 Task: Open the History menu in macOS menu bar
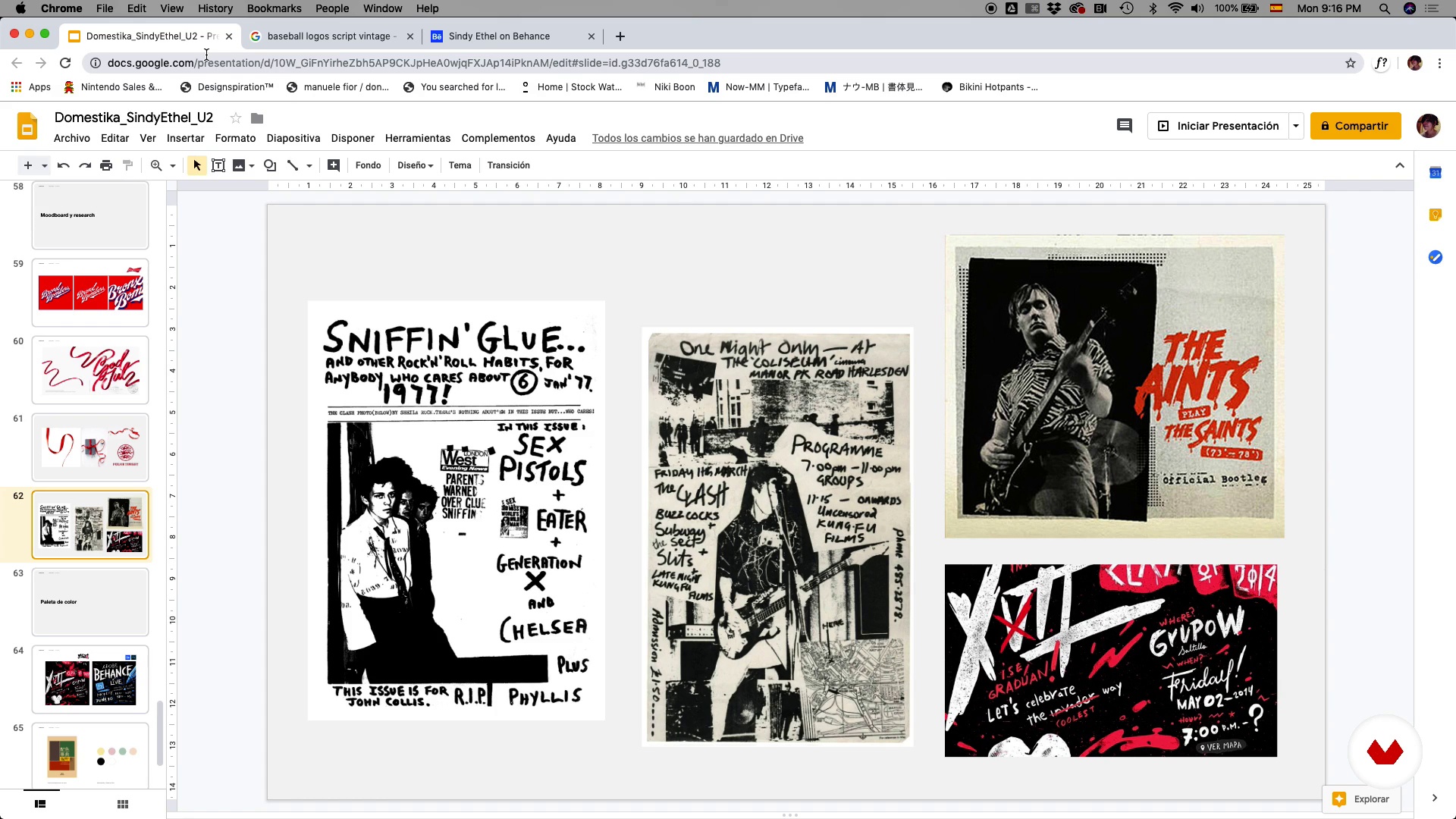215,8
